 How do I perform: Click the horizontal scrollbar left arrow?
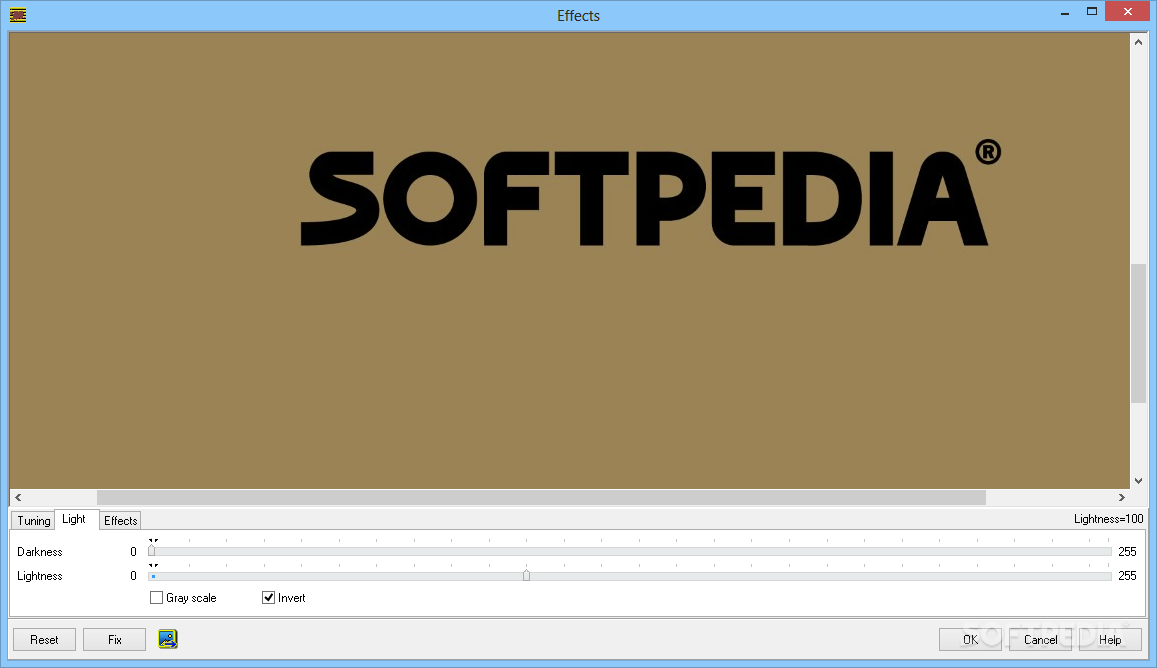point(18,497)
